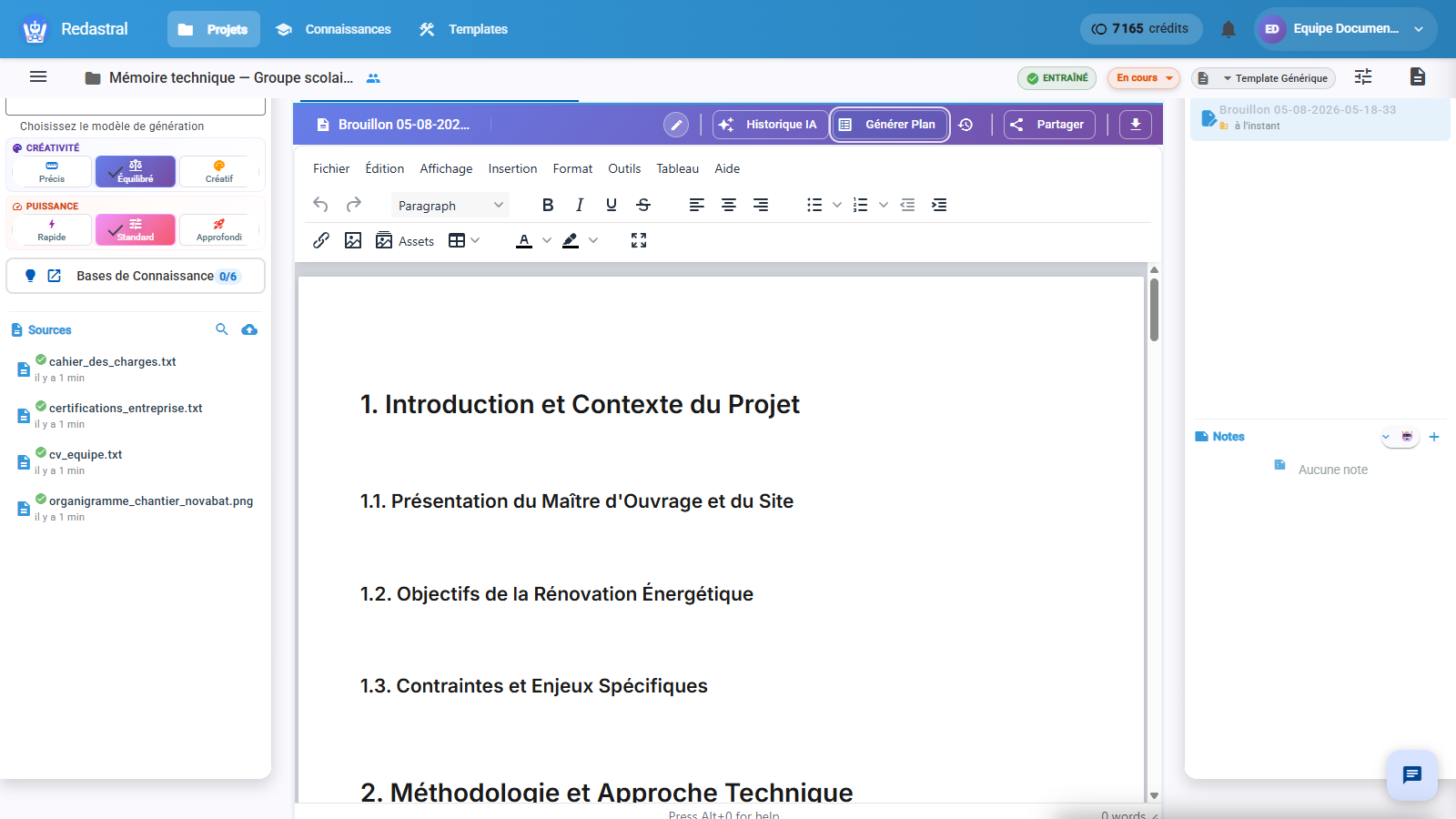Click the hamburger menu icon

click(x=38, y=77)
